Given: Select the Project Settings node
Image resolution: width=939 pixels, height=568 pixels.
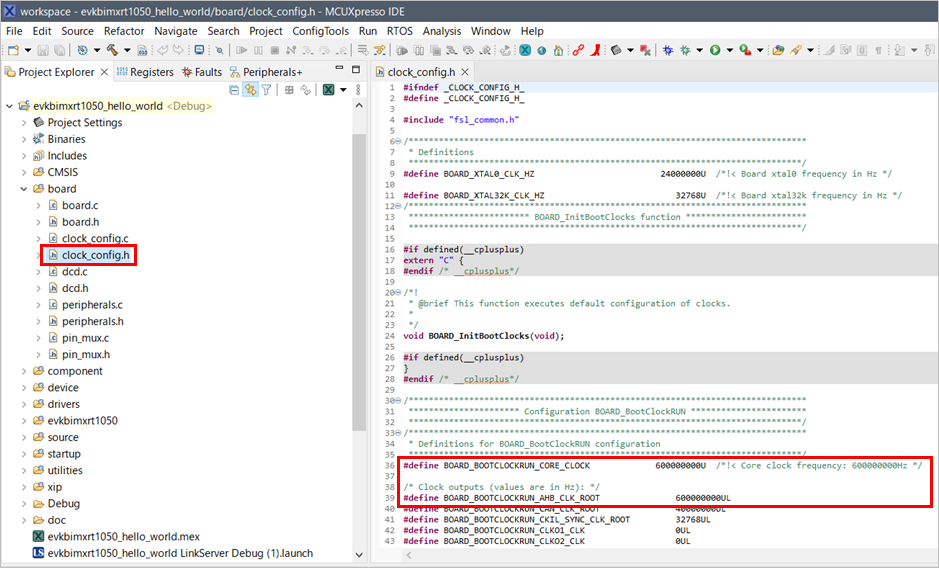Looking at the screenshot, I should [84, 122].
